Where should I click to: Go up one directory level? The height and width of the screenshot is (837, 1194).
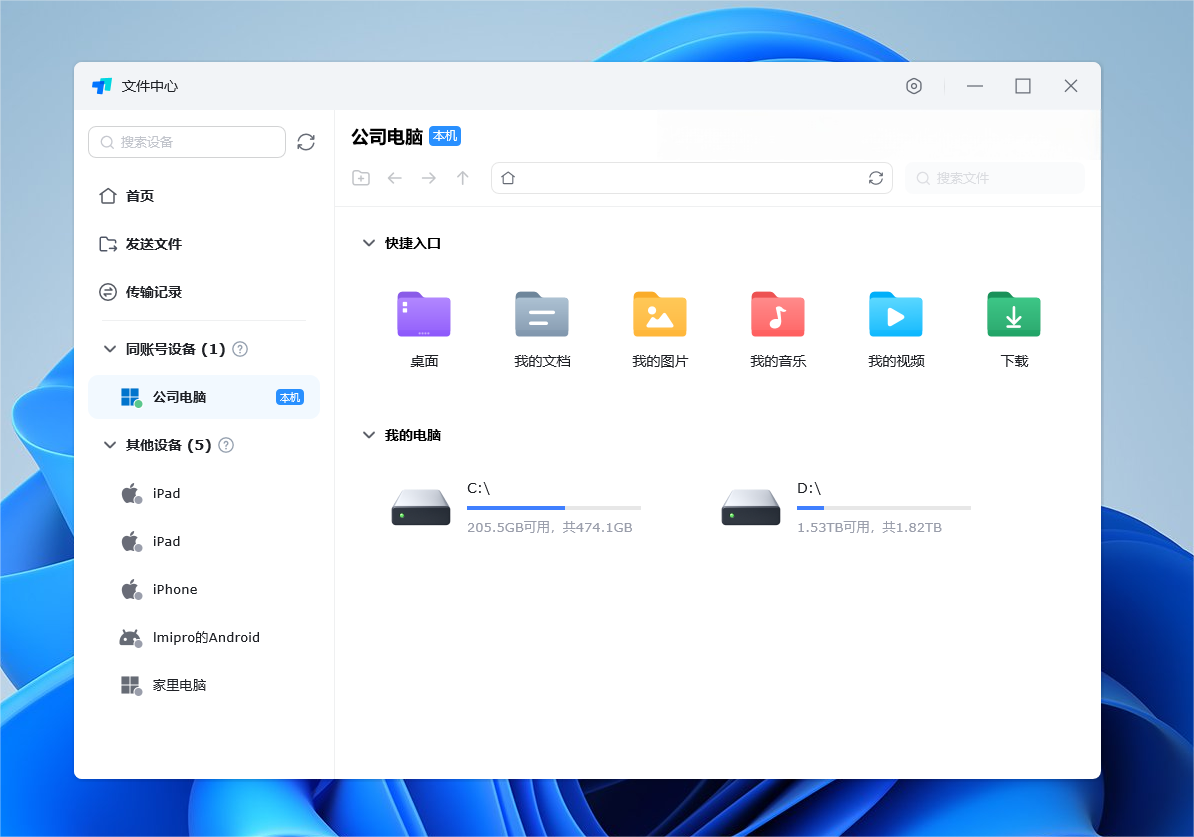tap(462, 178)
